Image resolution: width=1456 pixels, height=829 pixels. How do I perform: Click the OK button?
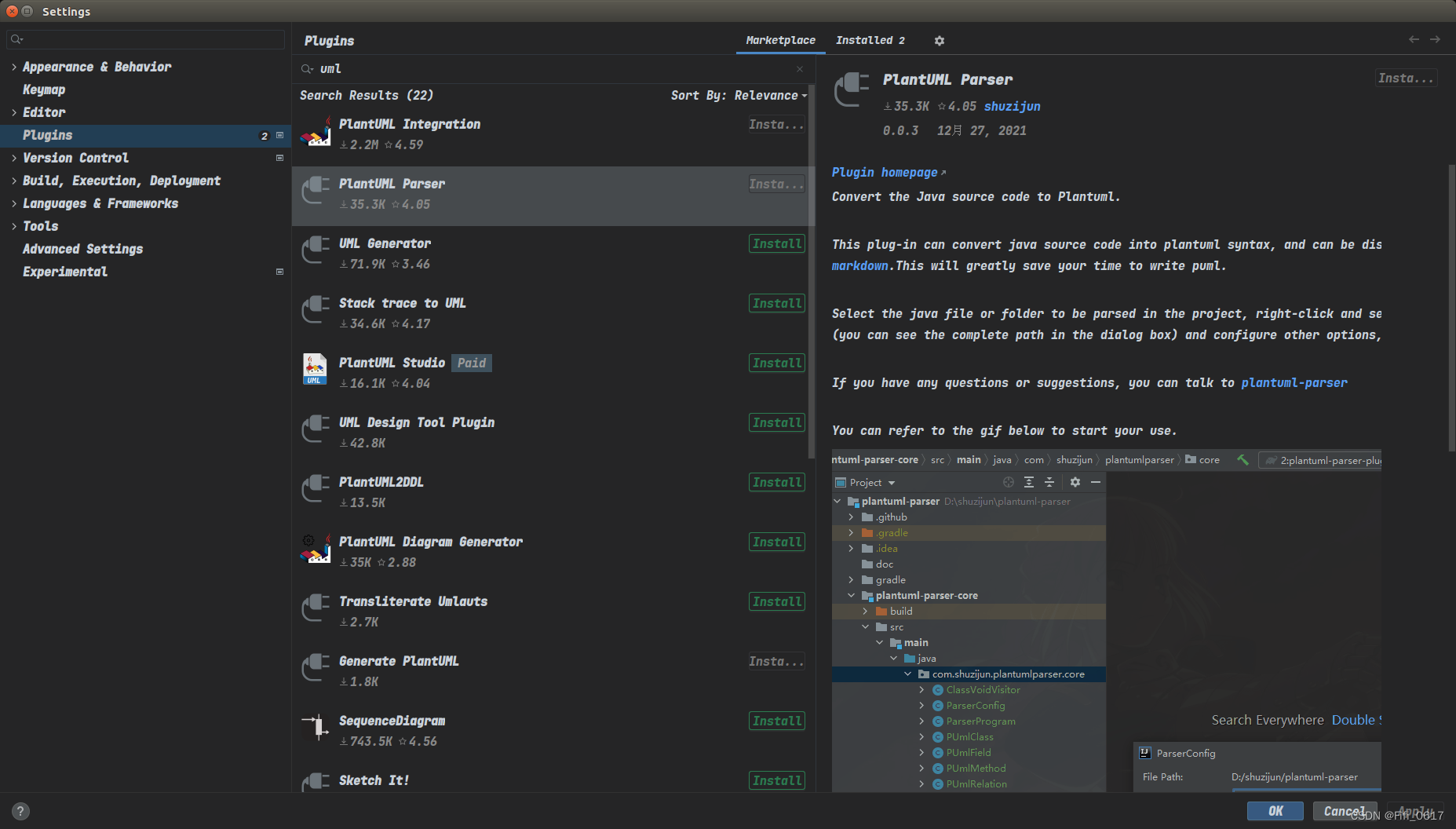(x=1275, y=812)
